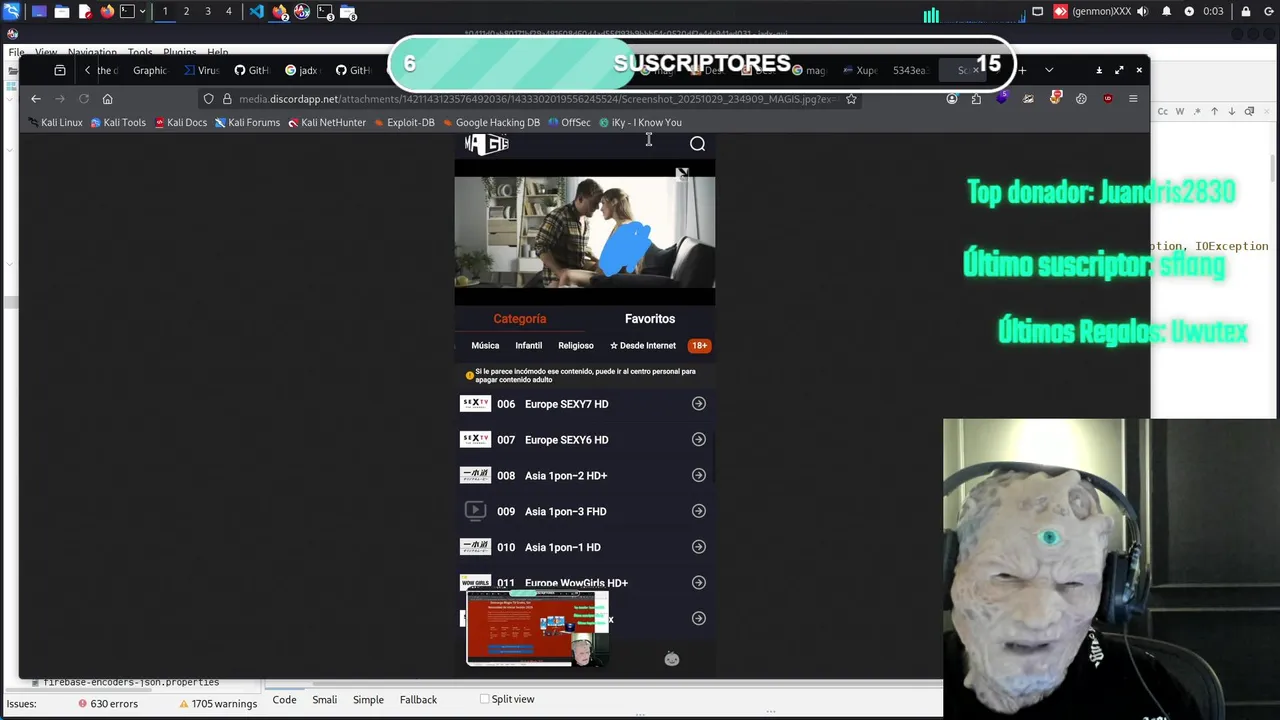Click the volume icon in system tray
1280x720 pixels.
[1145, 12]
